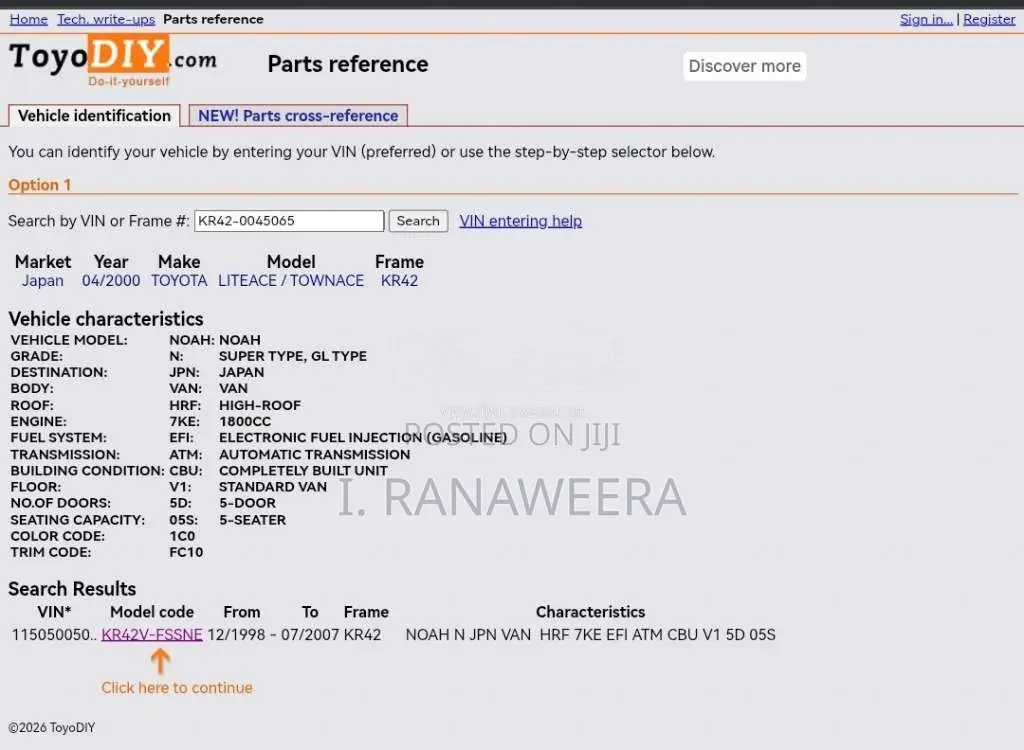Click the Search button
This screenshot has height=750, width=1024.
[x=418, y=221]
